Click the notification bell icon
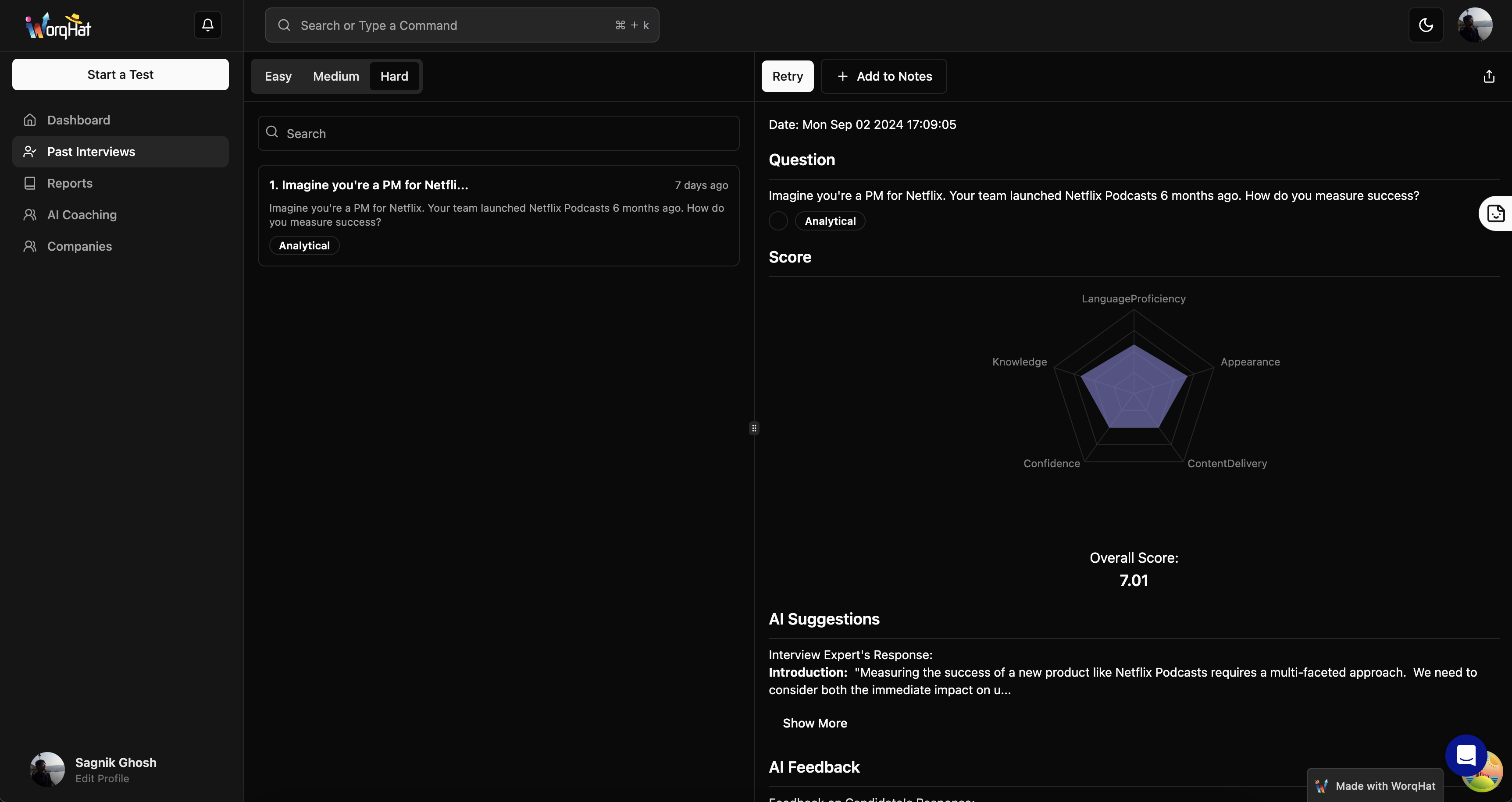 207,25
